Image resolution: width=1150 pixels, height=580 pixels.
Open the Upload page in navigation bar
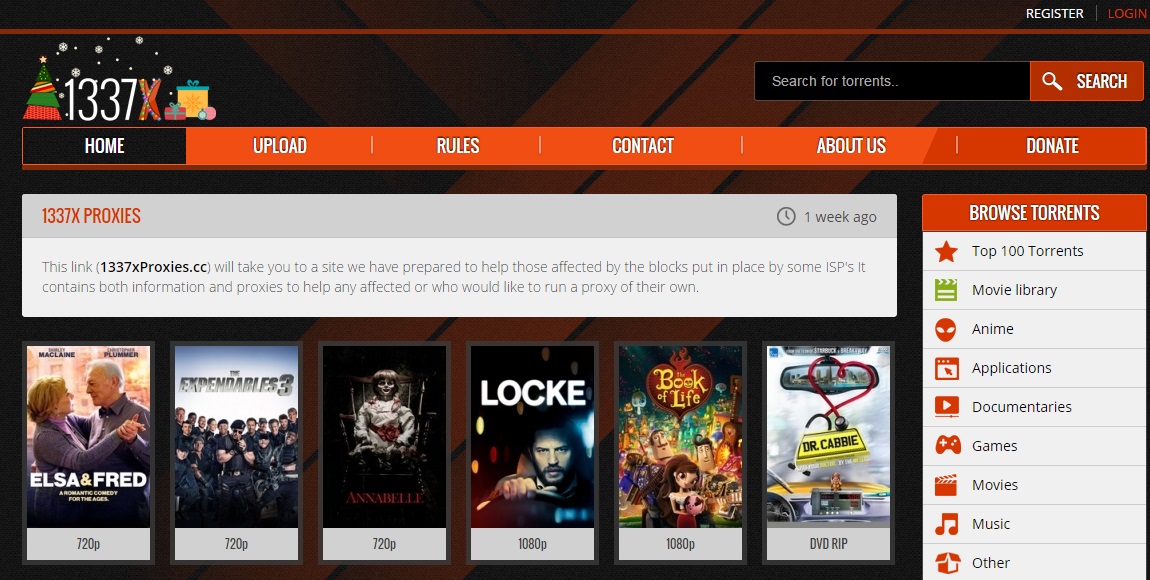[x=279, y=146]
